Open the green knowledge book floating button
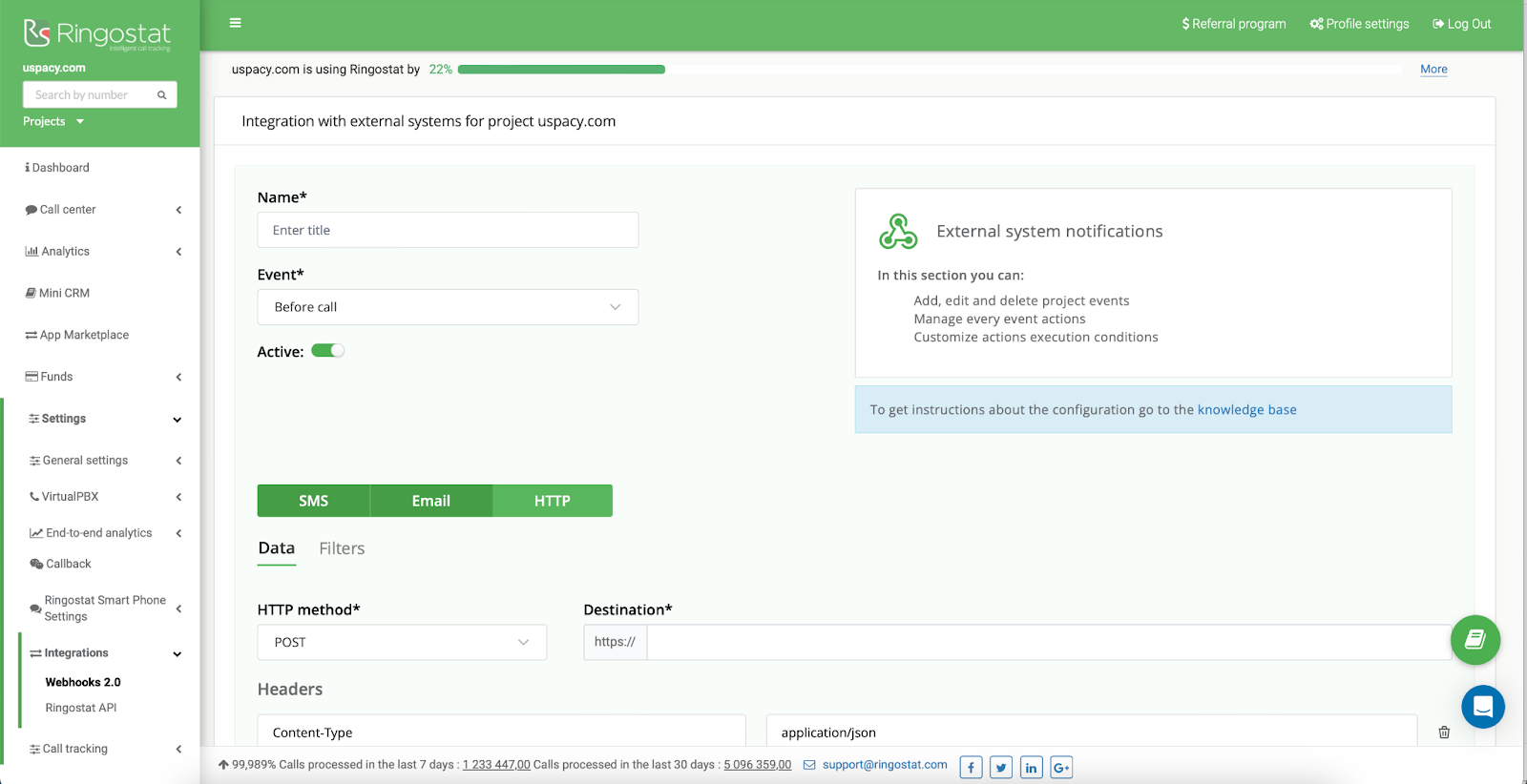The width and height of the screenshot is (1527, 784). click(1475, 640)
